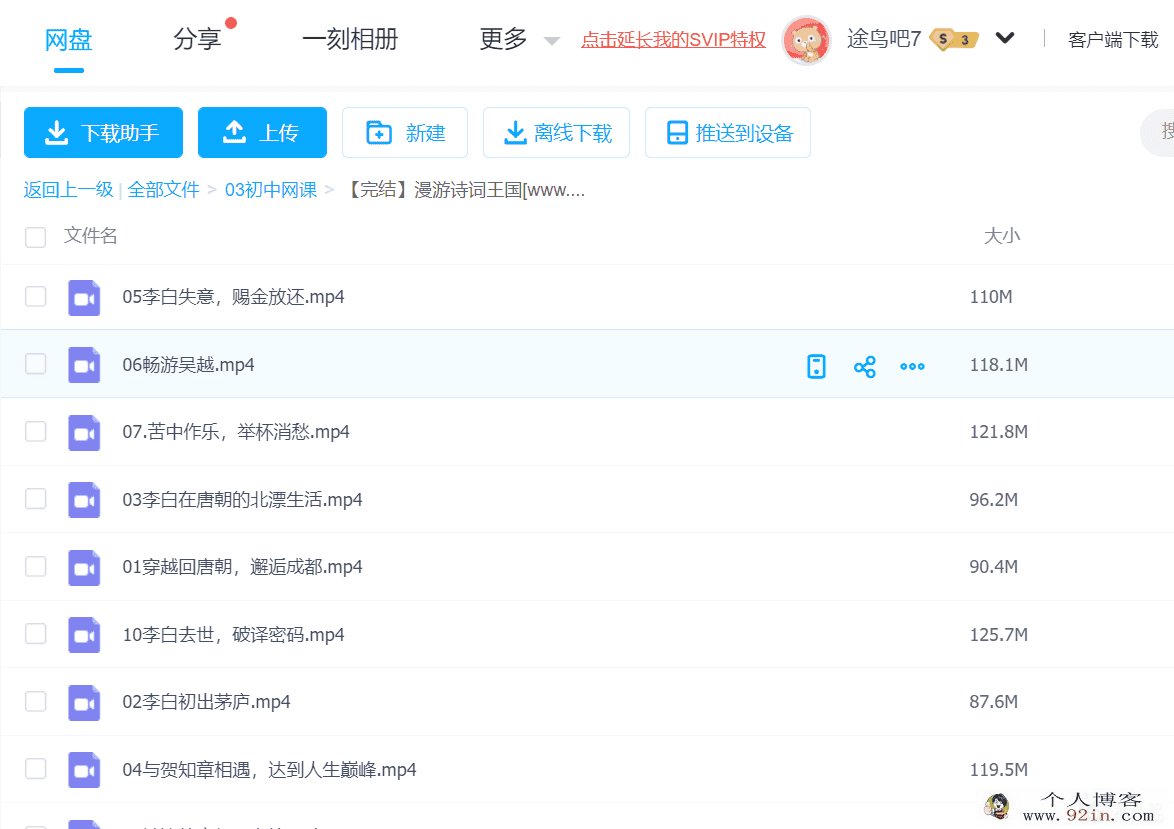Click video icon for 02李白初出茅庐.mp4
This screenshot has width=1174, height=829.
(x=84, y=702)
